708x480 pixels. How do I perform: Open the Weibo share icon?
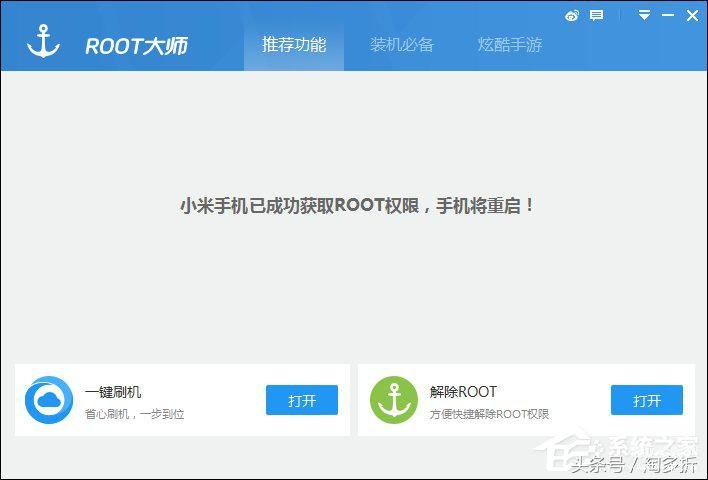572,16
